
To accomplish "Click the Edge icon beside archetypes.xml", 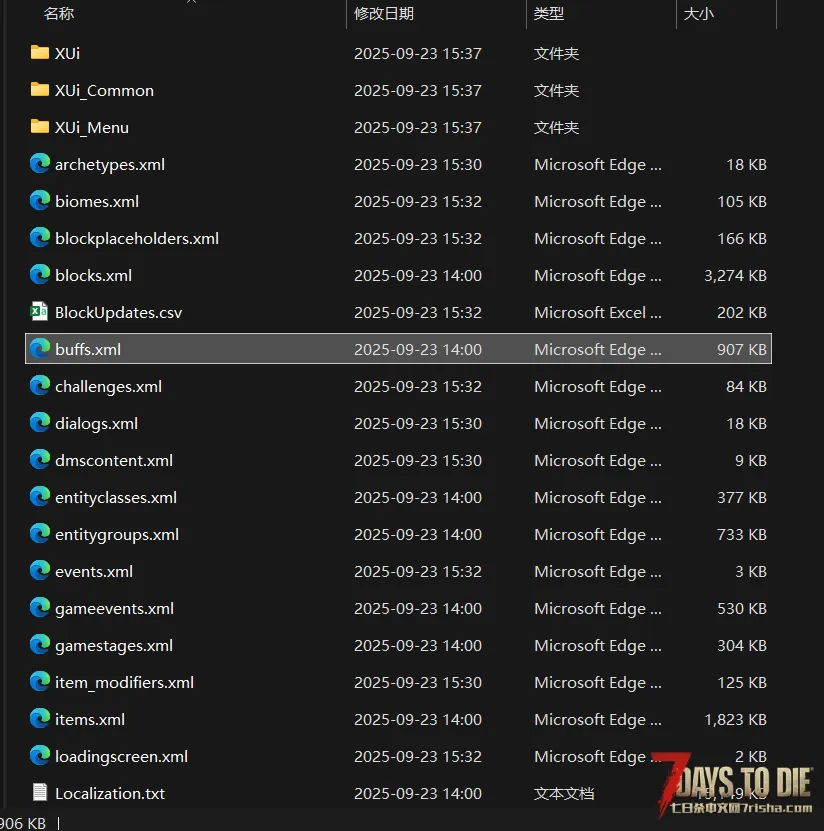I will pyautogui.click(x=40, y=164).
